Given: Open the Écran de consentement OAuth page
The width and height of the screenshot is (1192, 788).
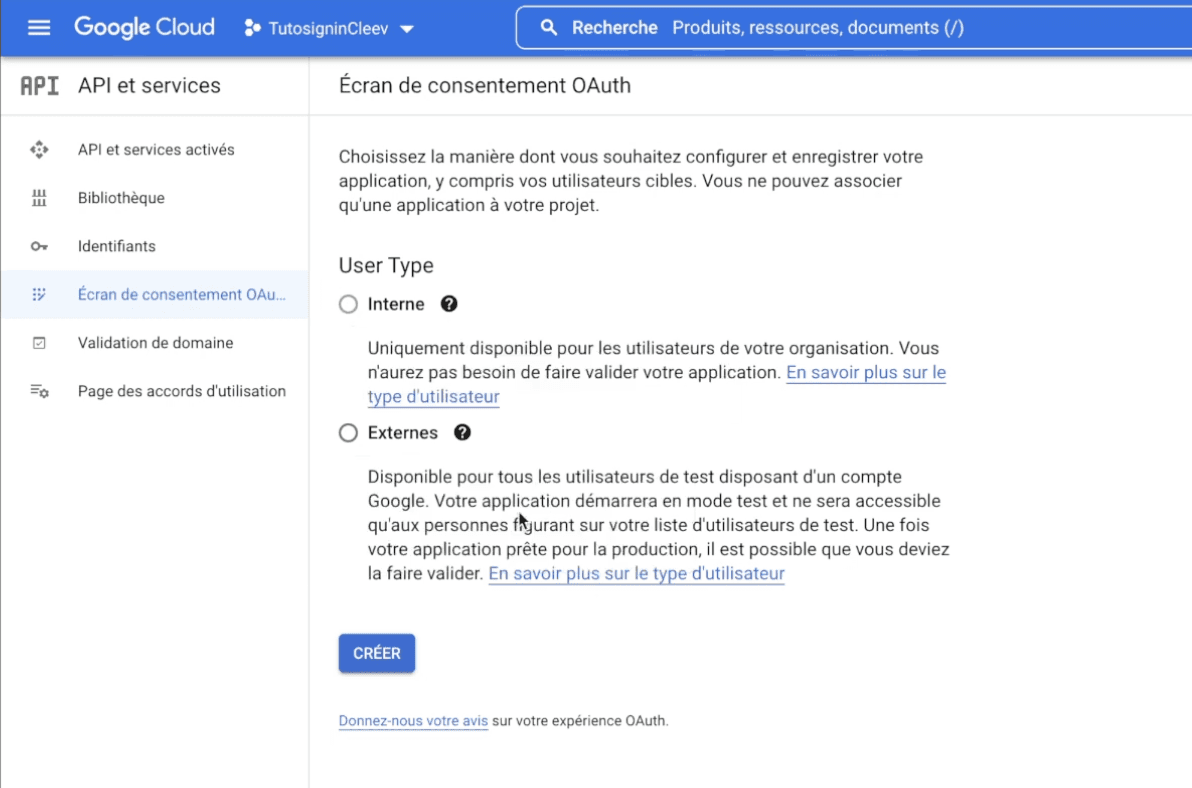Looking at the screenshot, I should 181,294.
